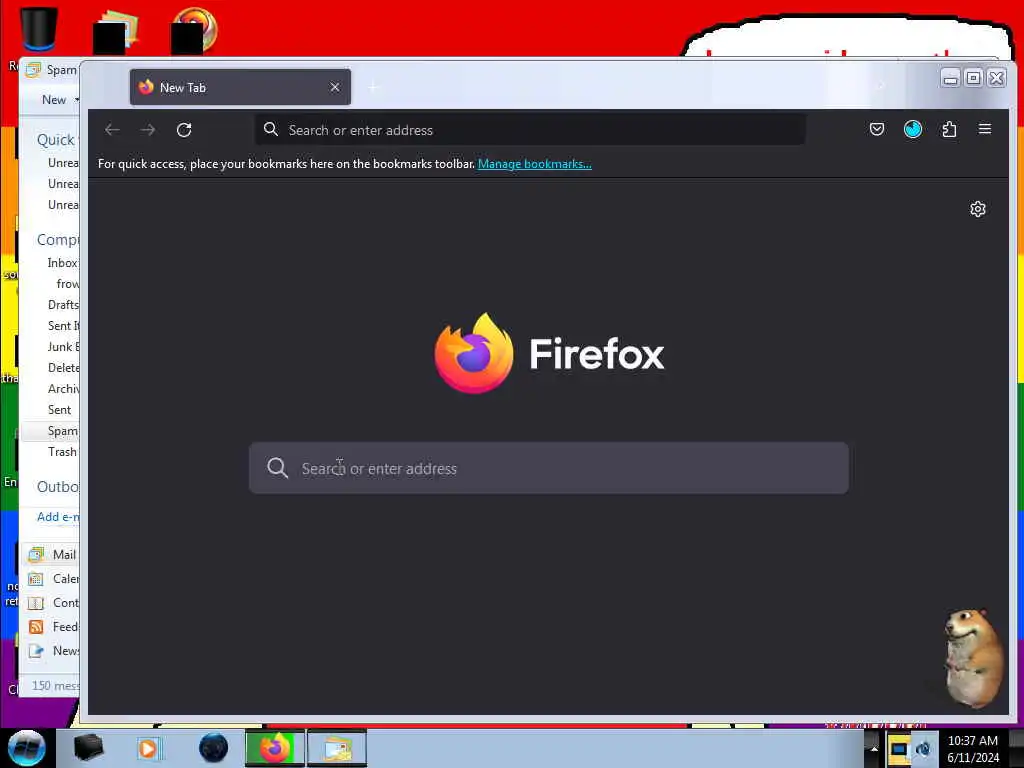Click the center page search box
The width and height of the screenshot is (1024, 768).
(x=549, y=468)
